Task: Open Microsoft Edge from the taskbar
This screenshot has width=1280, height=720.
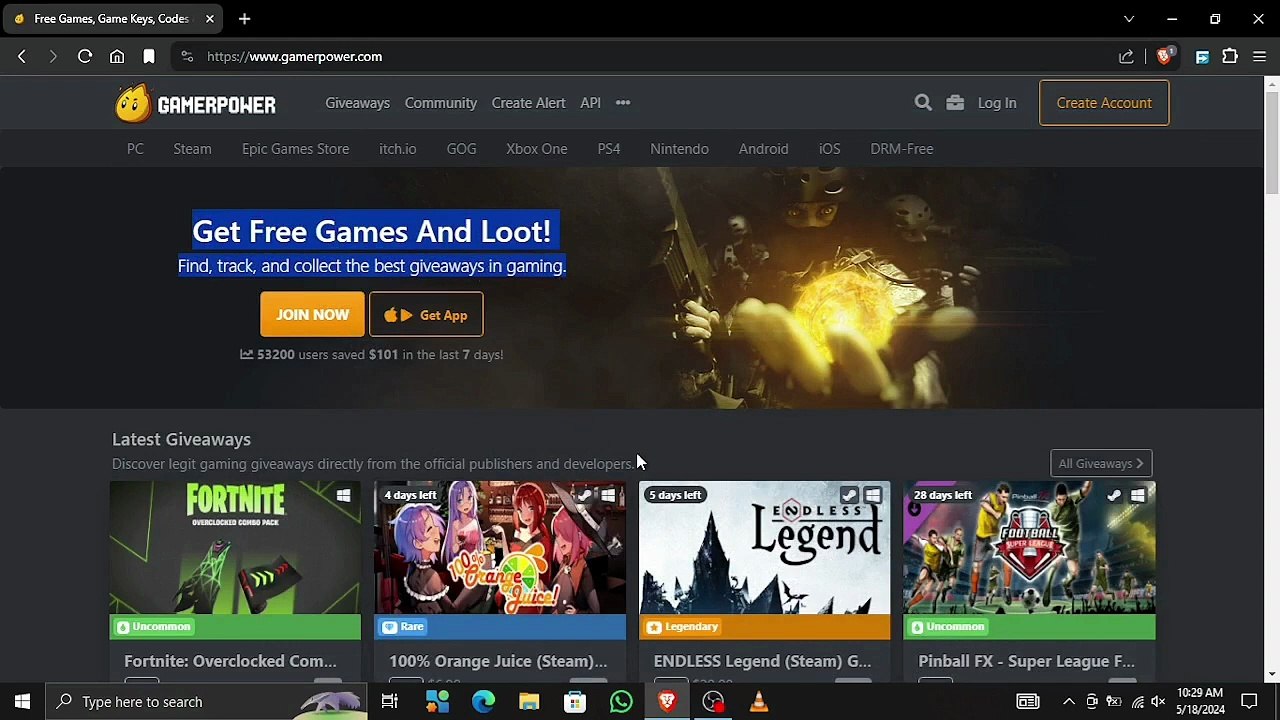Action: tap(483, 702)
